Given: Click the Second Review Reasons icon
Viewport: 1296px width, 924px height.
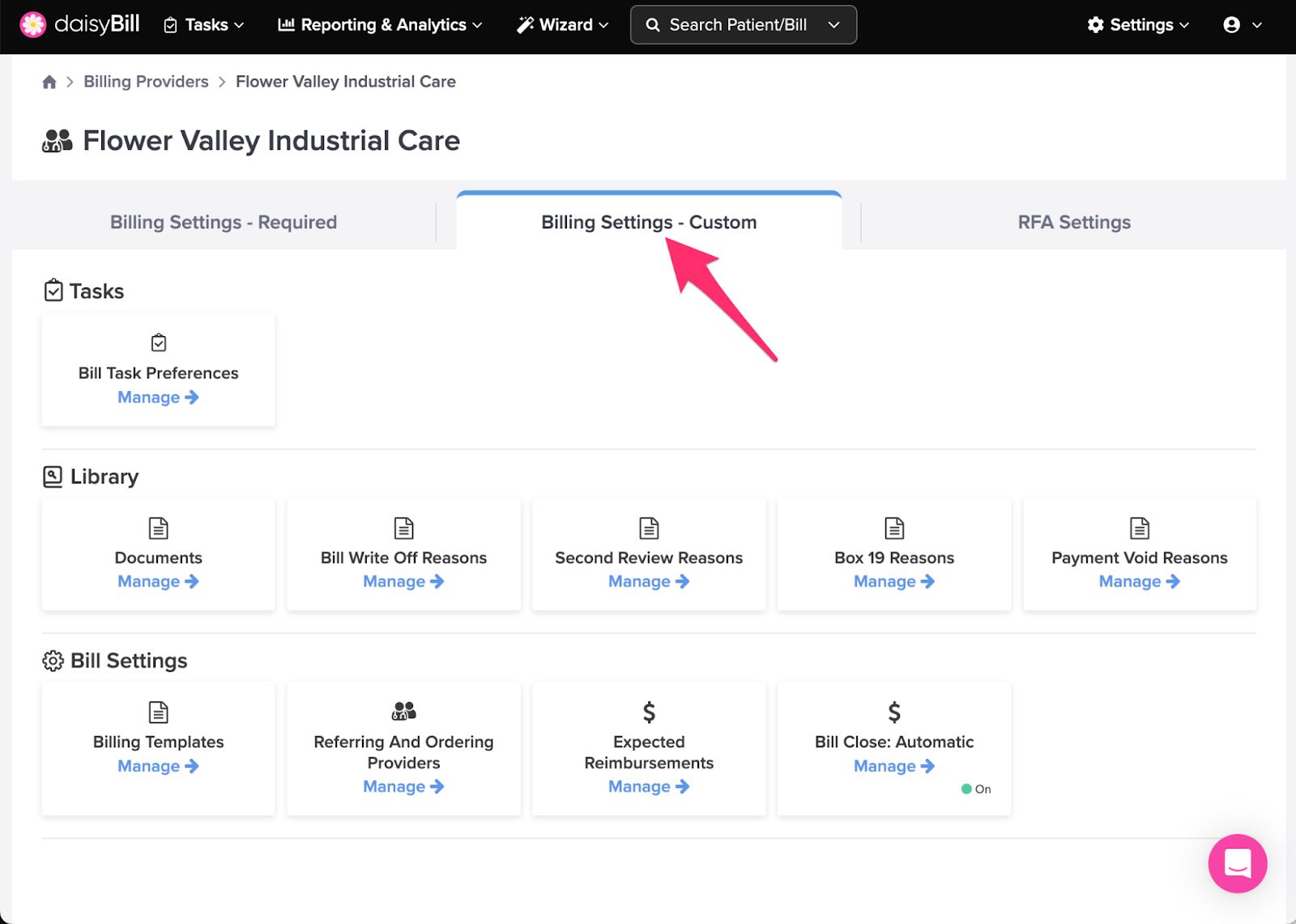Looking at the screenshot, I should point(649,528).
